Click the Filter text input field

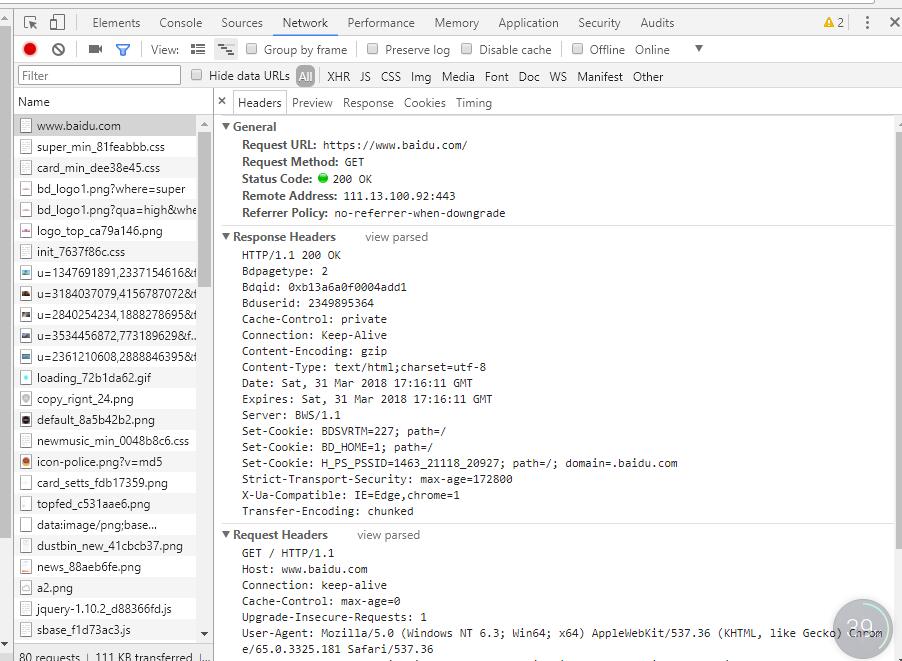click(100, 75)
